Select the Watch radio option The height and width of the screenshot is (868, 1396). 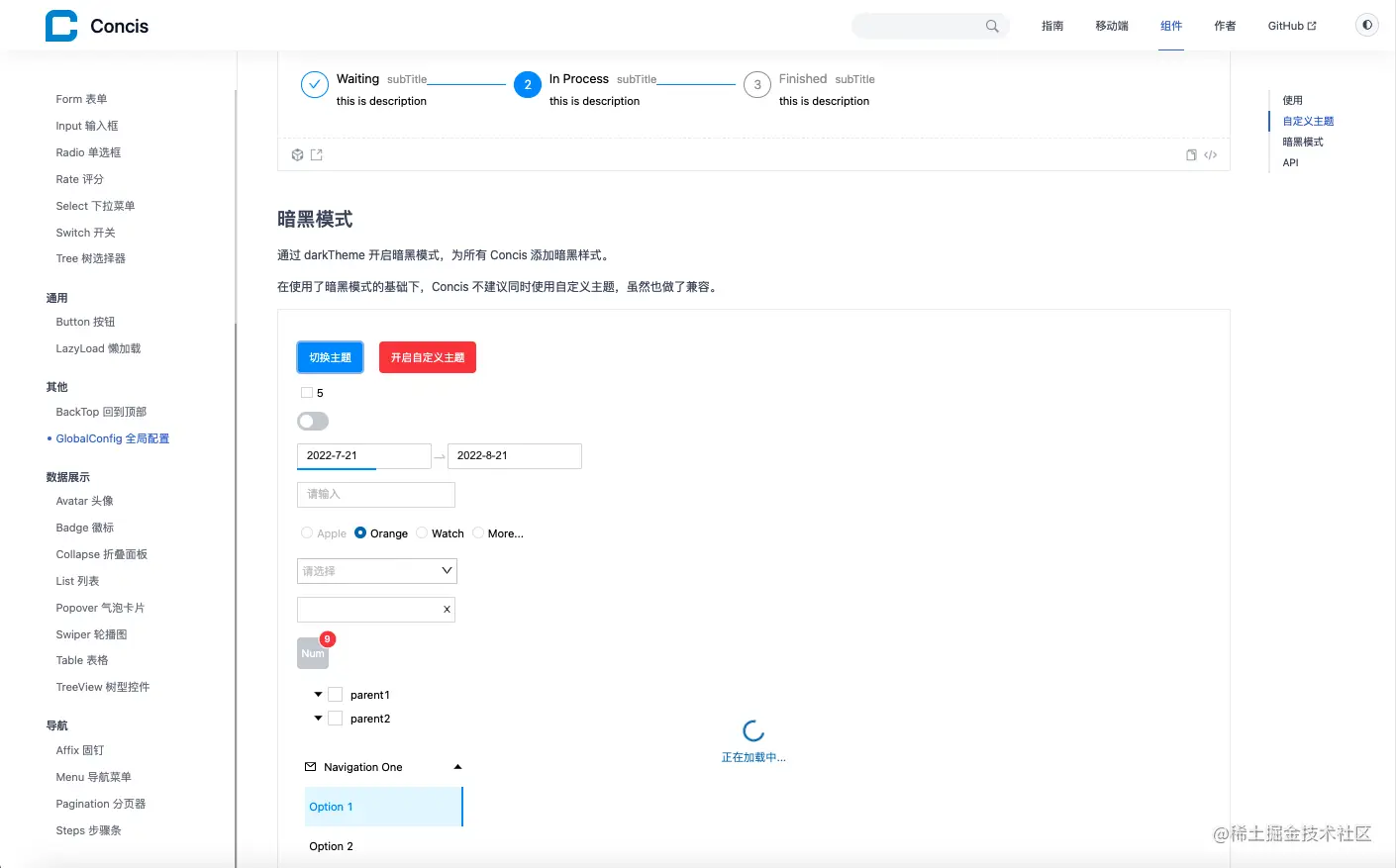tap(422, 532)
